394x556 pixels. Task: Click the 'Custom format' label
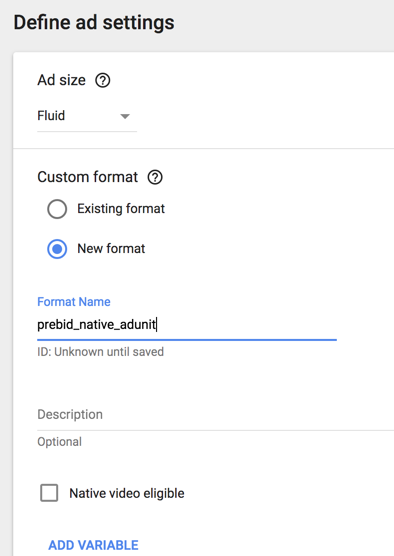click(88, 177)
